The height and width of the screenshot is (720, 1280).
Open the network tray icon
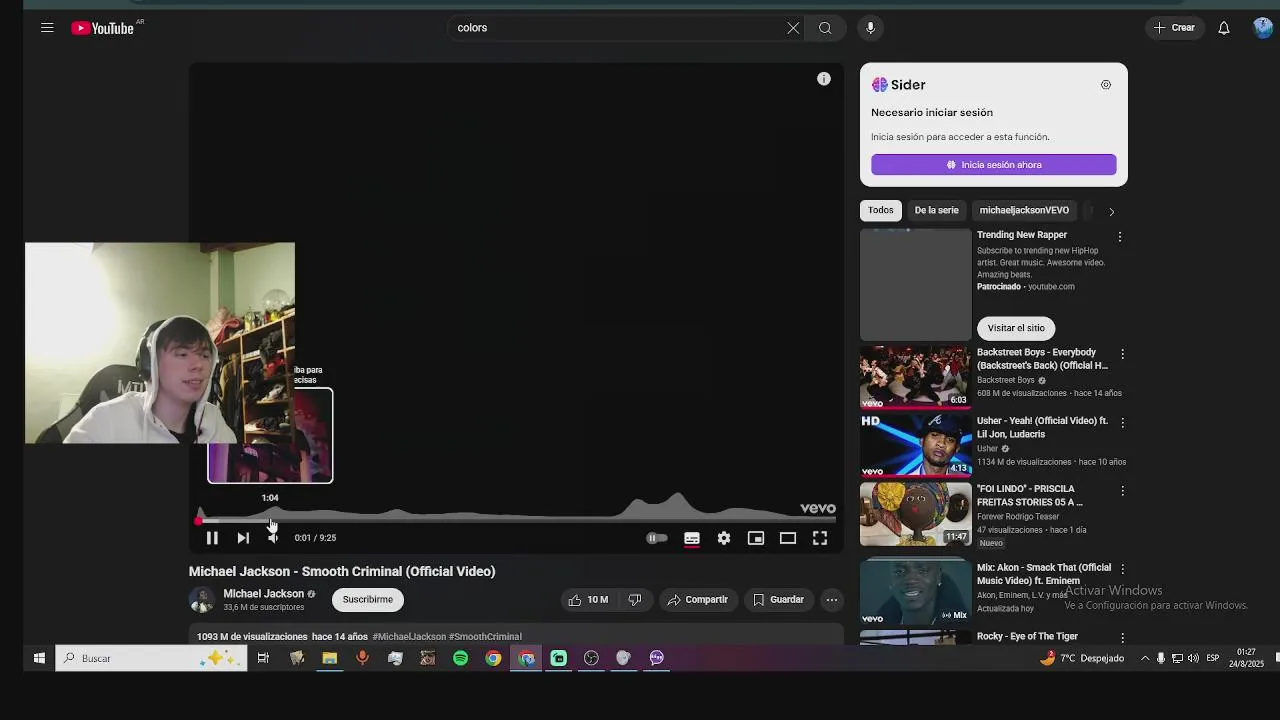pyautogui.click(x=1177, y=658)
